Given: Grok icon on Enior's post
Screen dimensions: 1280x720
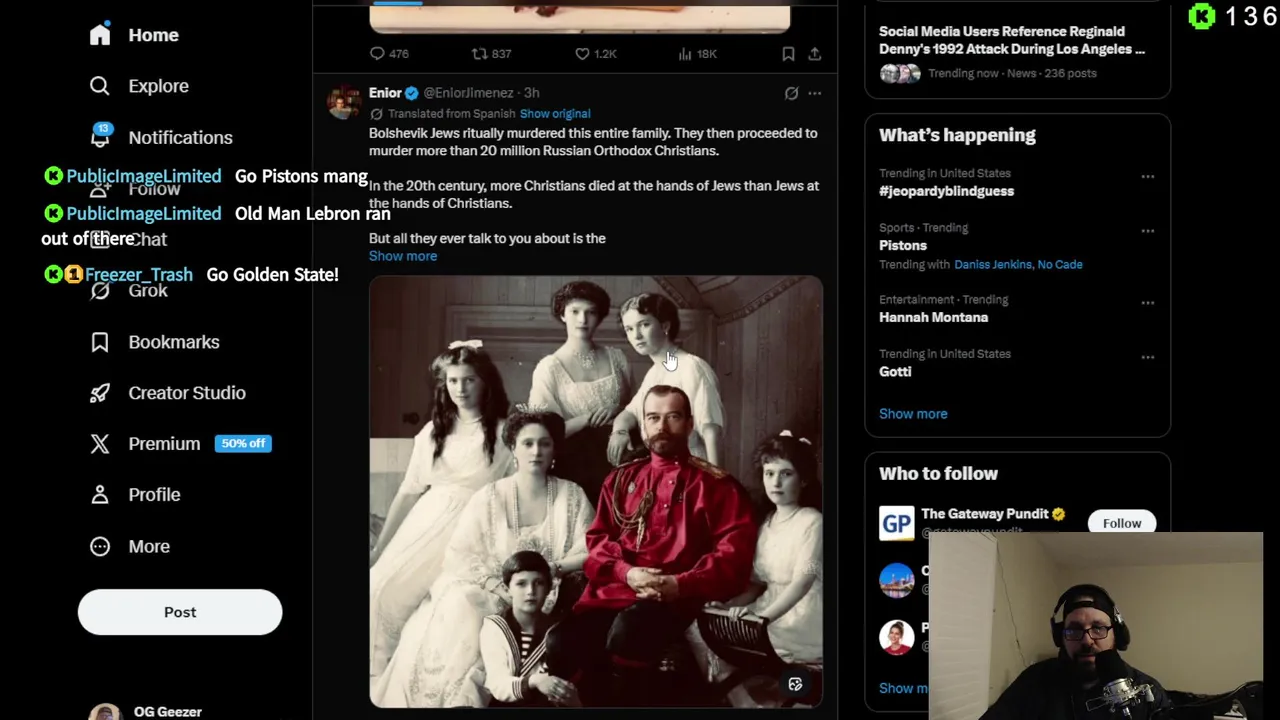Looking at the screenshot, I should tap(791, 93).
